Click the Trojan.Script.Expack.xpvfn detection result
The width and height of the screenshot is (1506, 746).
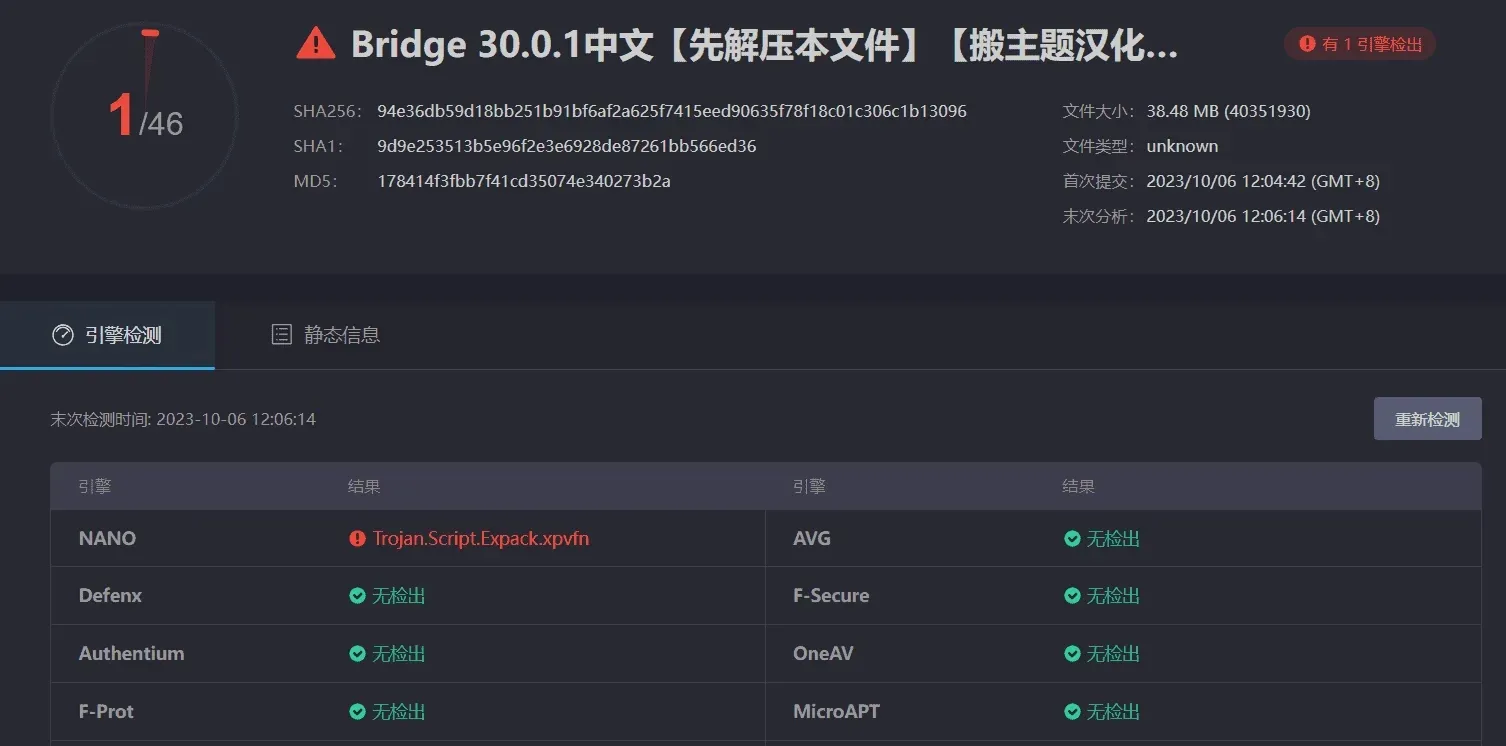click(481, 539)
